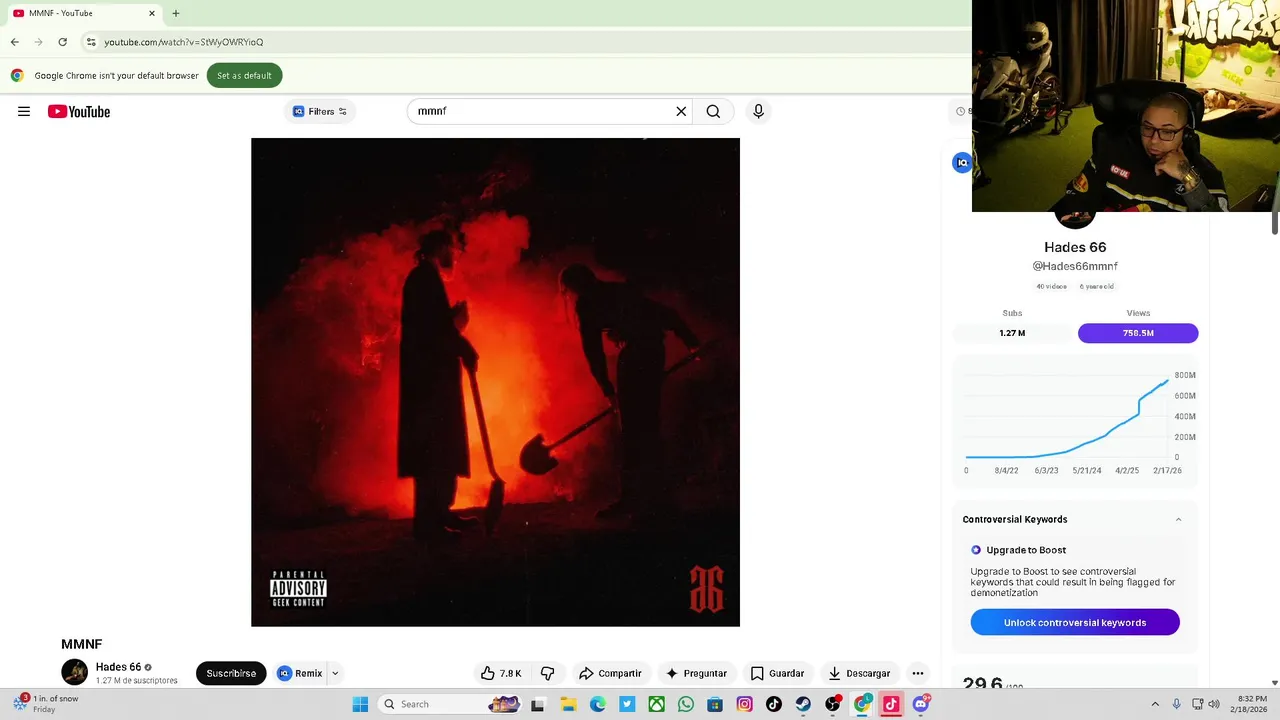
Task: Open the Hades 66 channel avatar
Action: tap(75, 672)
